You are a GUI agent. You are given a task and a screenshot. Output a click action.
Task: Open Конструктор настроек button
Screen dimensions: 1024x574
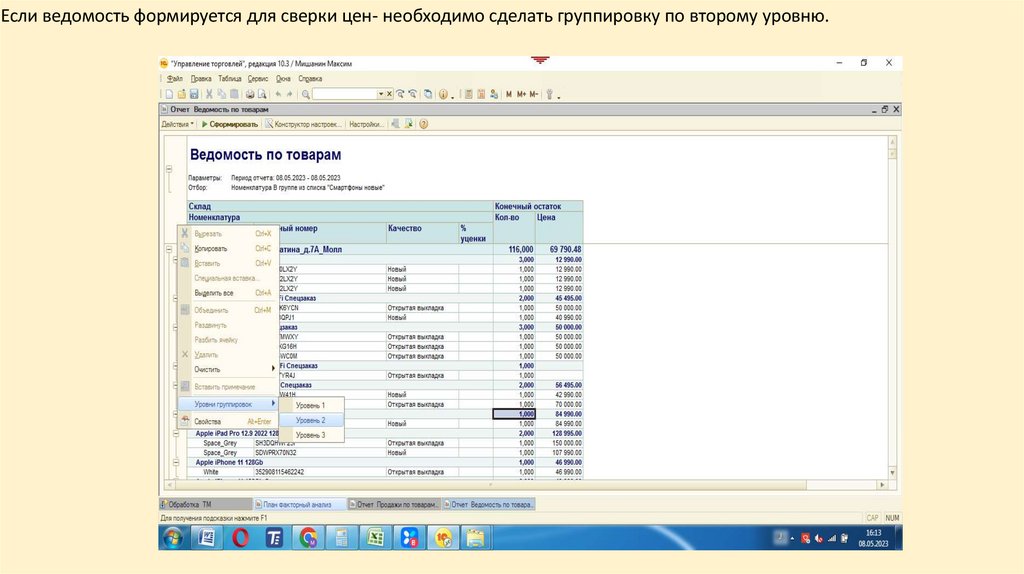click(x=305, y=125)
